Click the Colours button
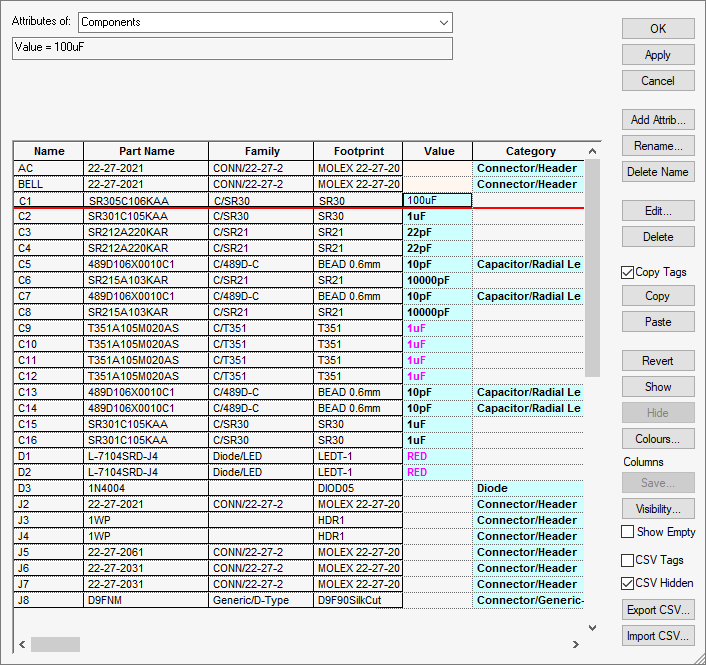 [657, 439]
